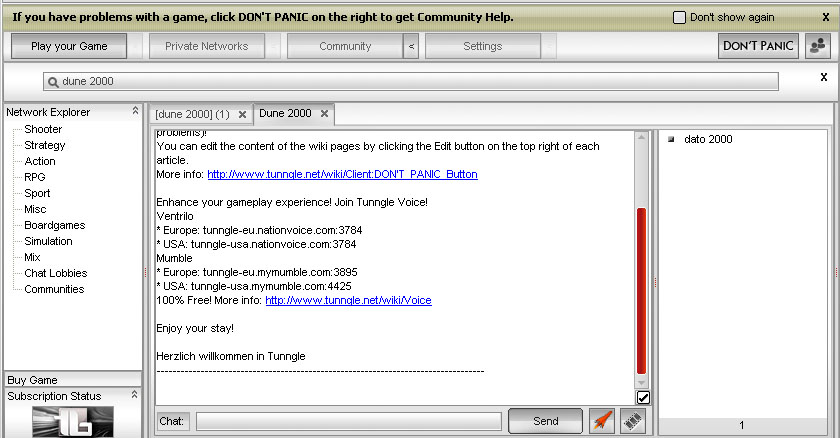The image size is (840, 438).
Task: Expand the Strategy category
Action: click(44, 145)
